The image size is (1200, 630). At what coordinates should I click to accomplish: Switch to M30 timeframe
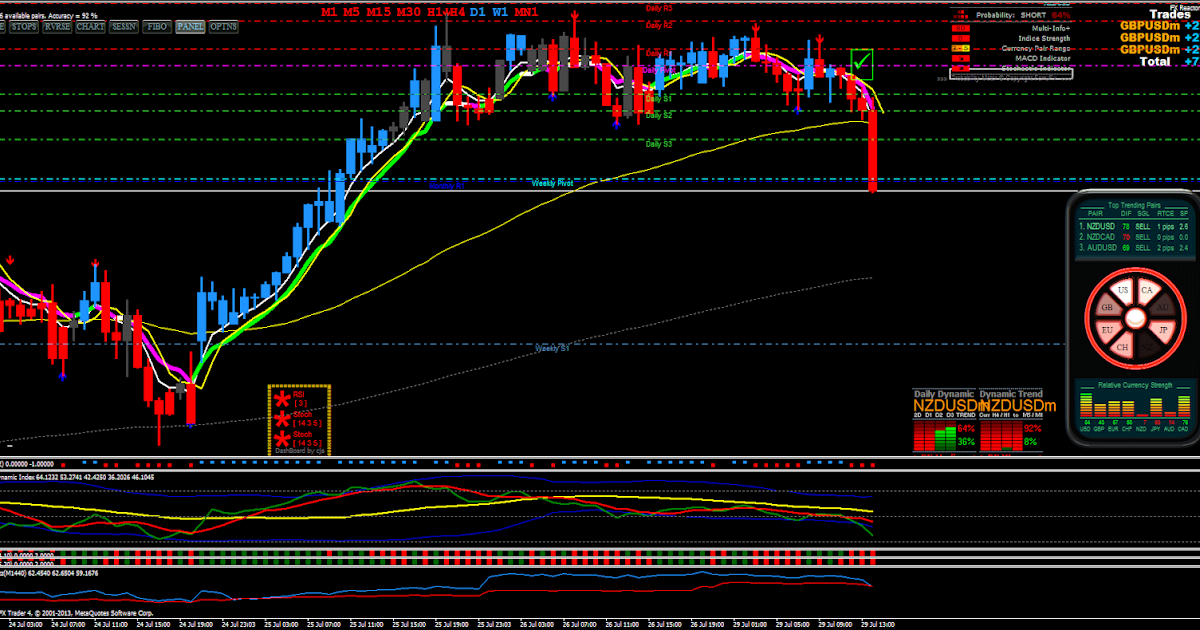[409, 11]
